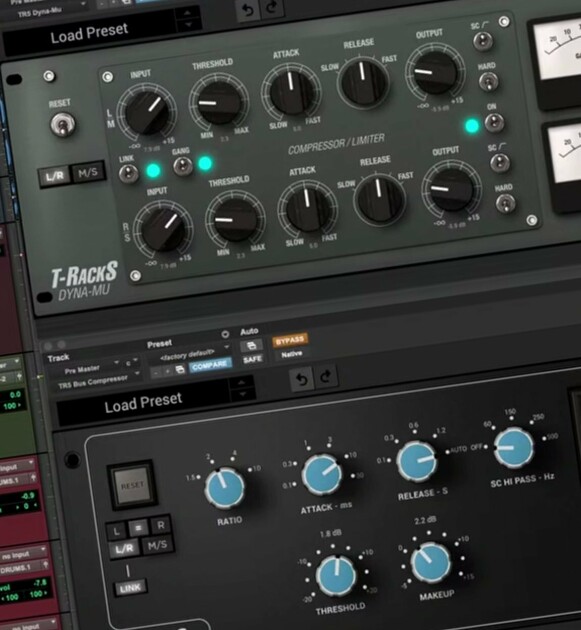Image resolution: width=581 pixels, height=630 pixels.
Task: Click the copy settings icon next to COMPARE
Action: (x=180, y=369)
